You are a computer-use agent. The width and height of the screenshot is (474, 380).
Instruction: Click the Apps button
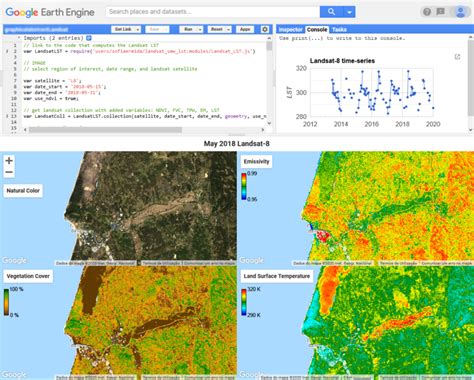coord(245,29)
